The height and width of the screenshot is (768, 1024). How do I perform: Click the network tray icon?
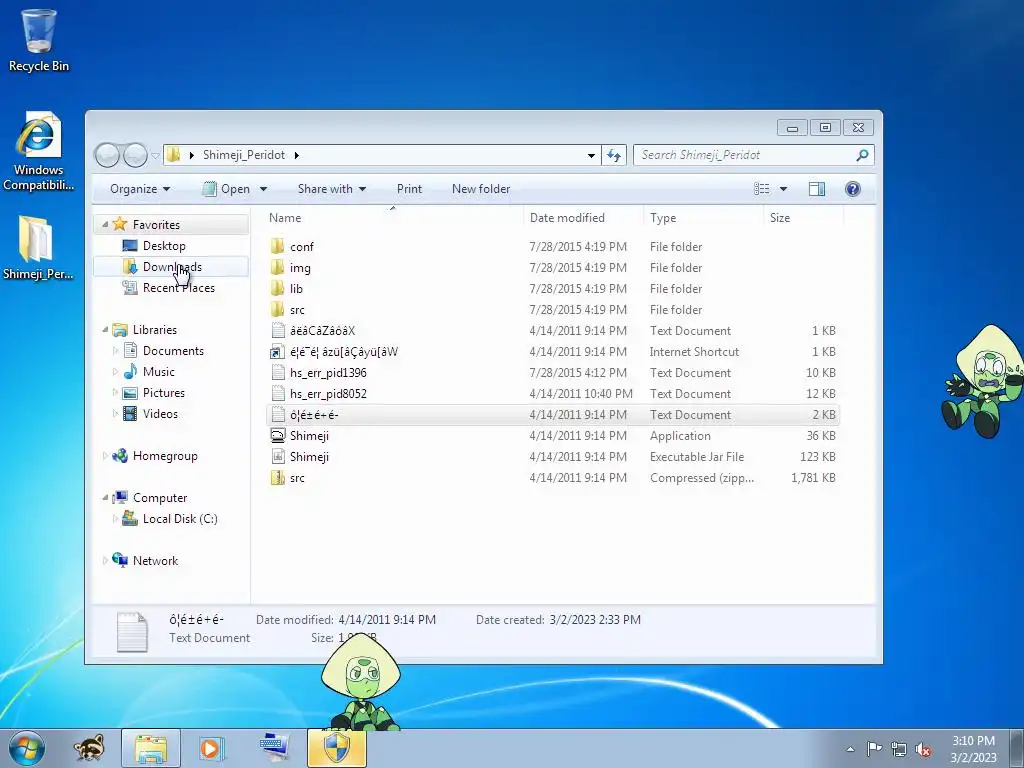[x=899, y=749]
